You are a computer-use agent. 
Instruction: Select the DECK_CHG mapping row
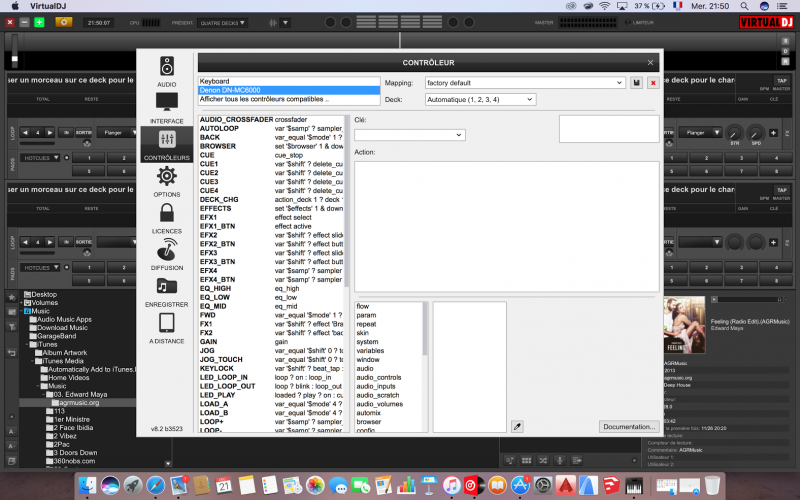(271, 199)
